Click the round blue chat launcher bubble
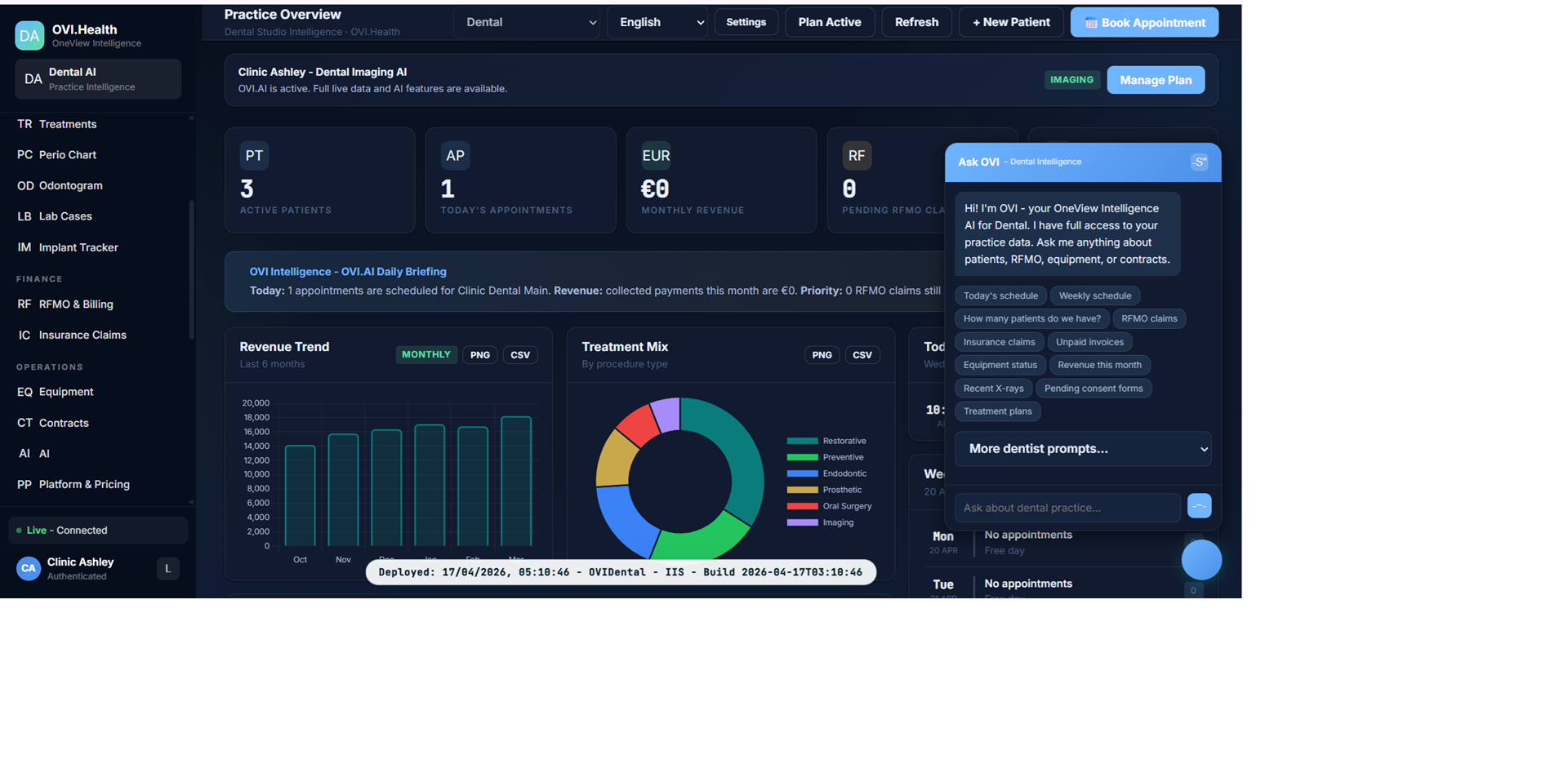This screenshot has height=764, width=1568. (1201, 560)
